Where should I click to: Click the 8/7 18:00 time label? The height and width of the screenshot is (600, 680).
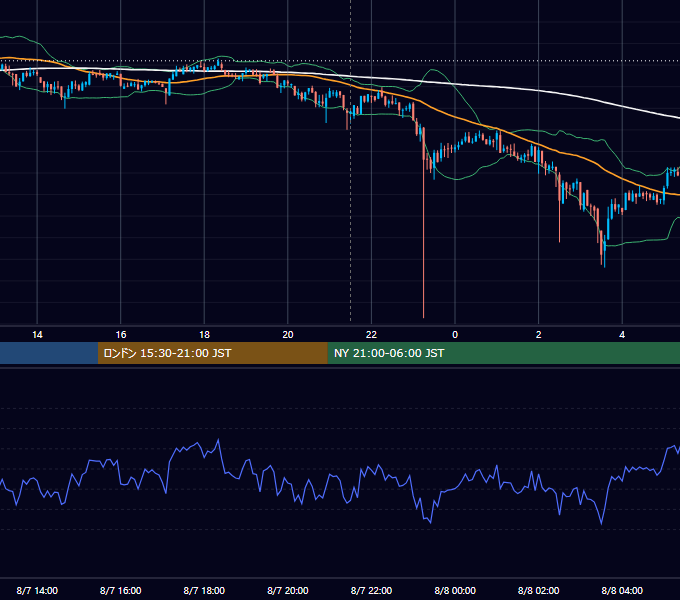click(204, 590)
